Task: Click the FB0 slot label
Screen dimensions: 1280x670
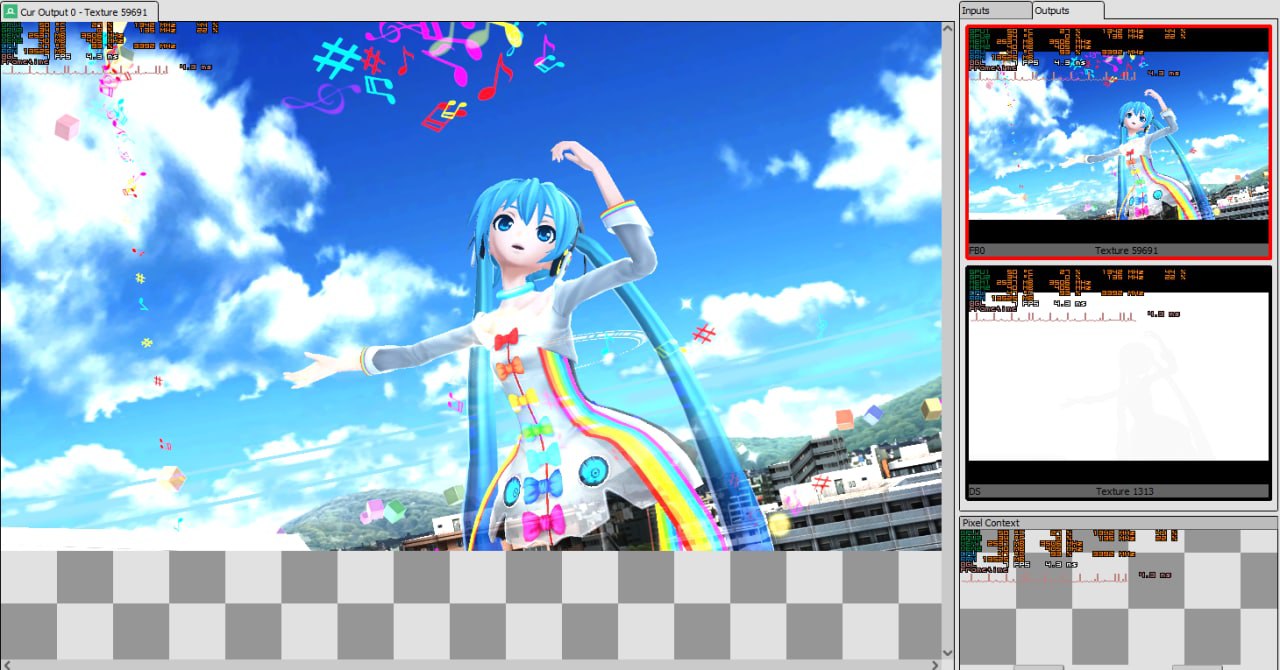Action: point(978,250)
